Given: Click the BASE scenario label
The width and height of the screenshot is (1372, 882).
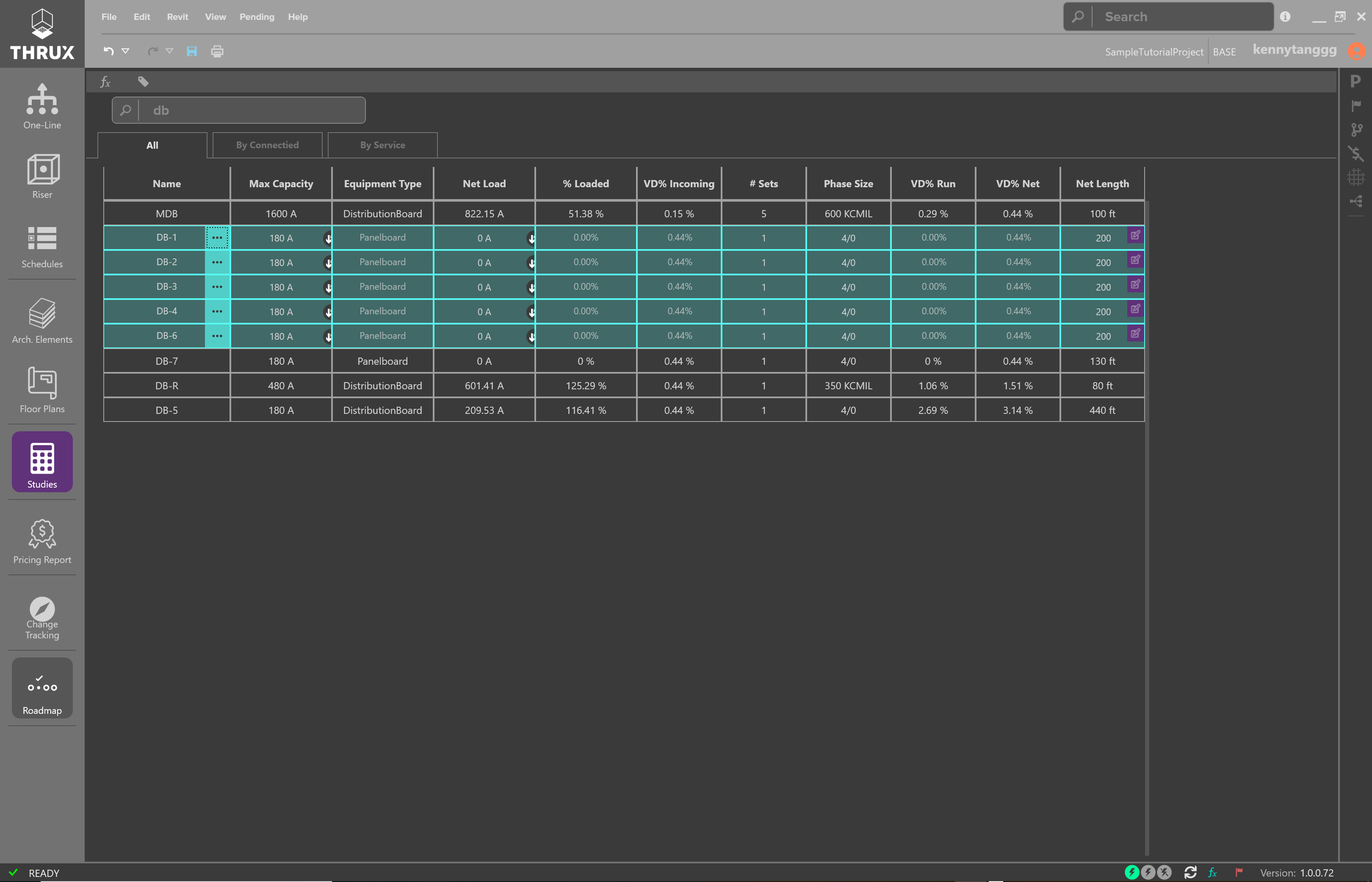Looking at the screenshot, I should pyautogui.click(x=1224, y=52).
